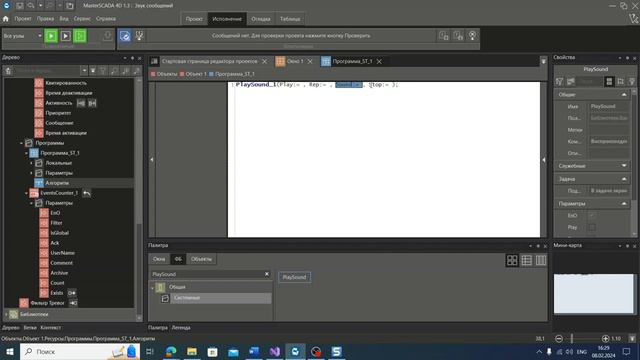Click the green start-runtime play button
Image resolution: width=640 pixels, height=360 pixels.
(51, 36)
